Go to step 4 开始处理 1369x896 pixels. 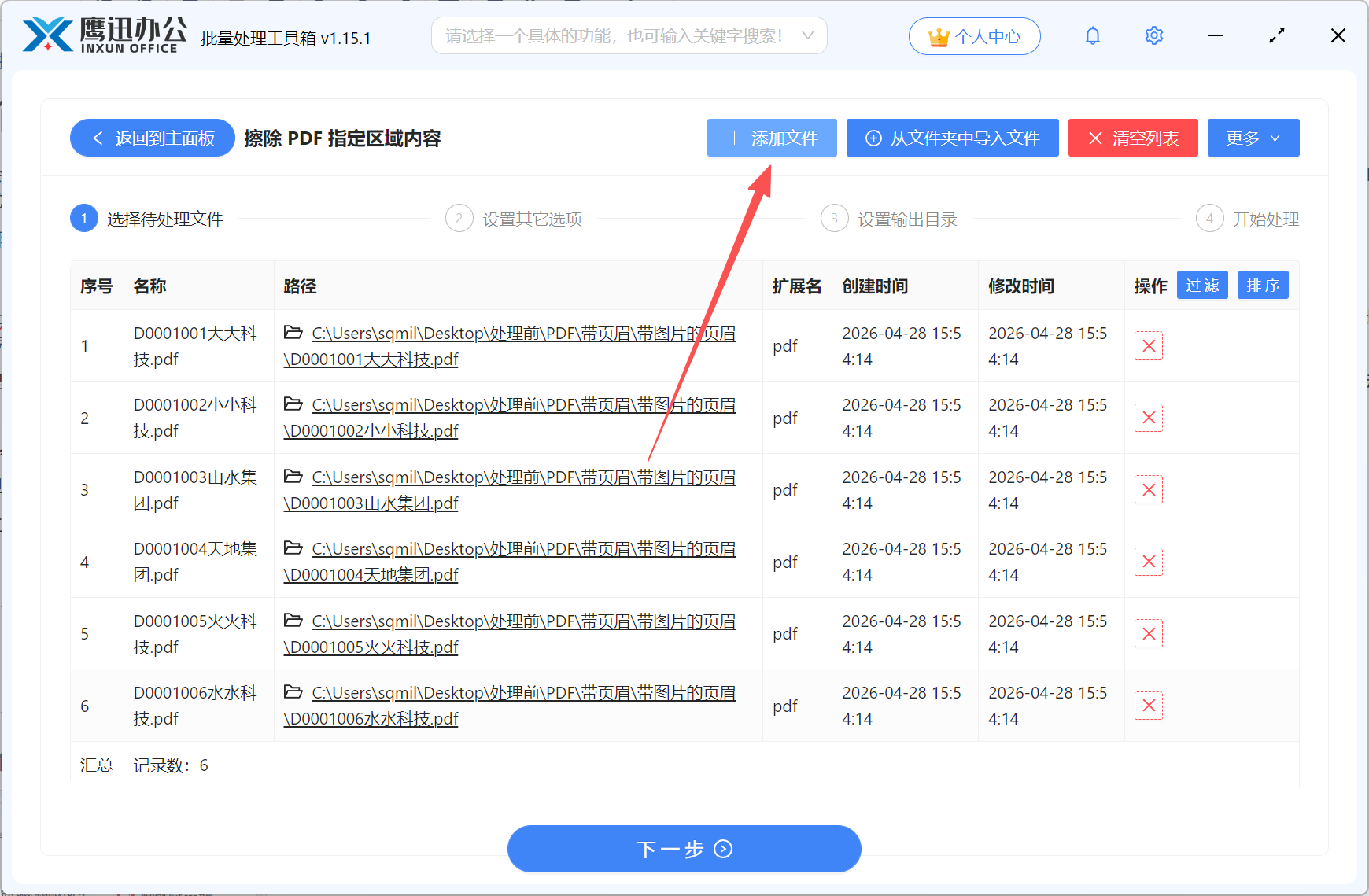click(1248, 219)
